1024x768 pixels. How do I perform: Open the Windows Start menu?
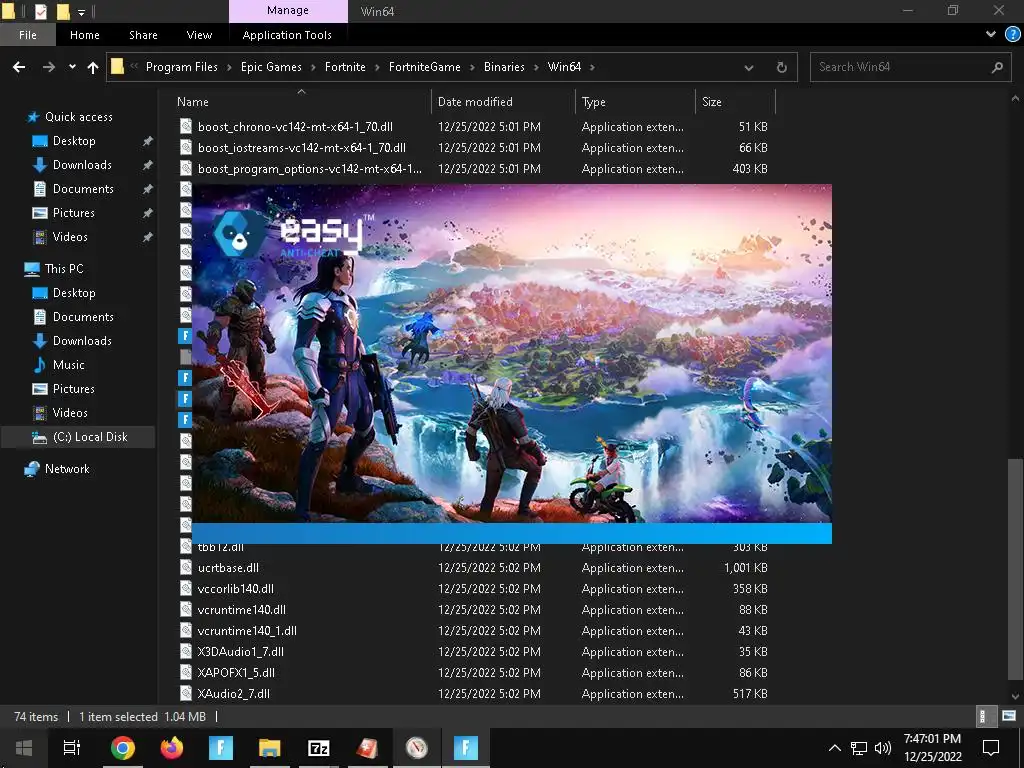tap(24, 748)
